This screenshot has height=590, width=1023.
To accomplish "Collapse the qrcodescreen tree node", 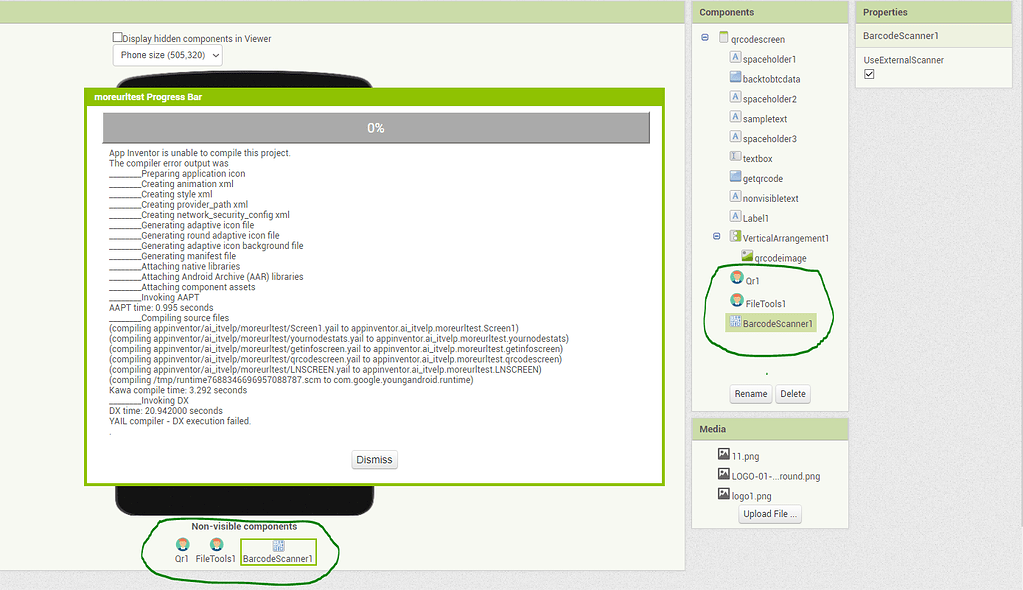I will coord(704,37).
